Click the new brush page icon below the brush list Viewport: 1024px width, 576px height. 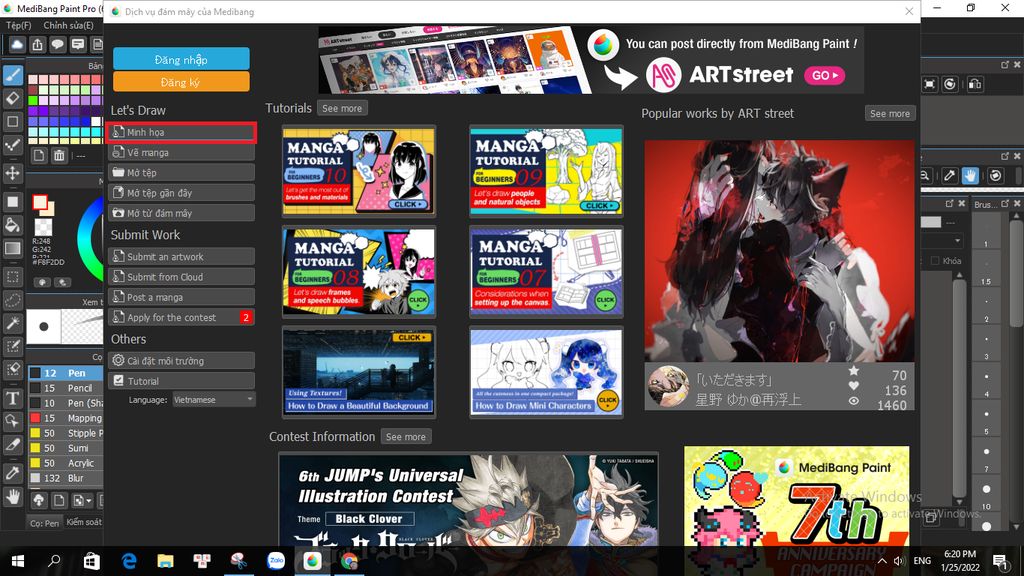tap(59, 501)
